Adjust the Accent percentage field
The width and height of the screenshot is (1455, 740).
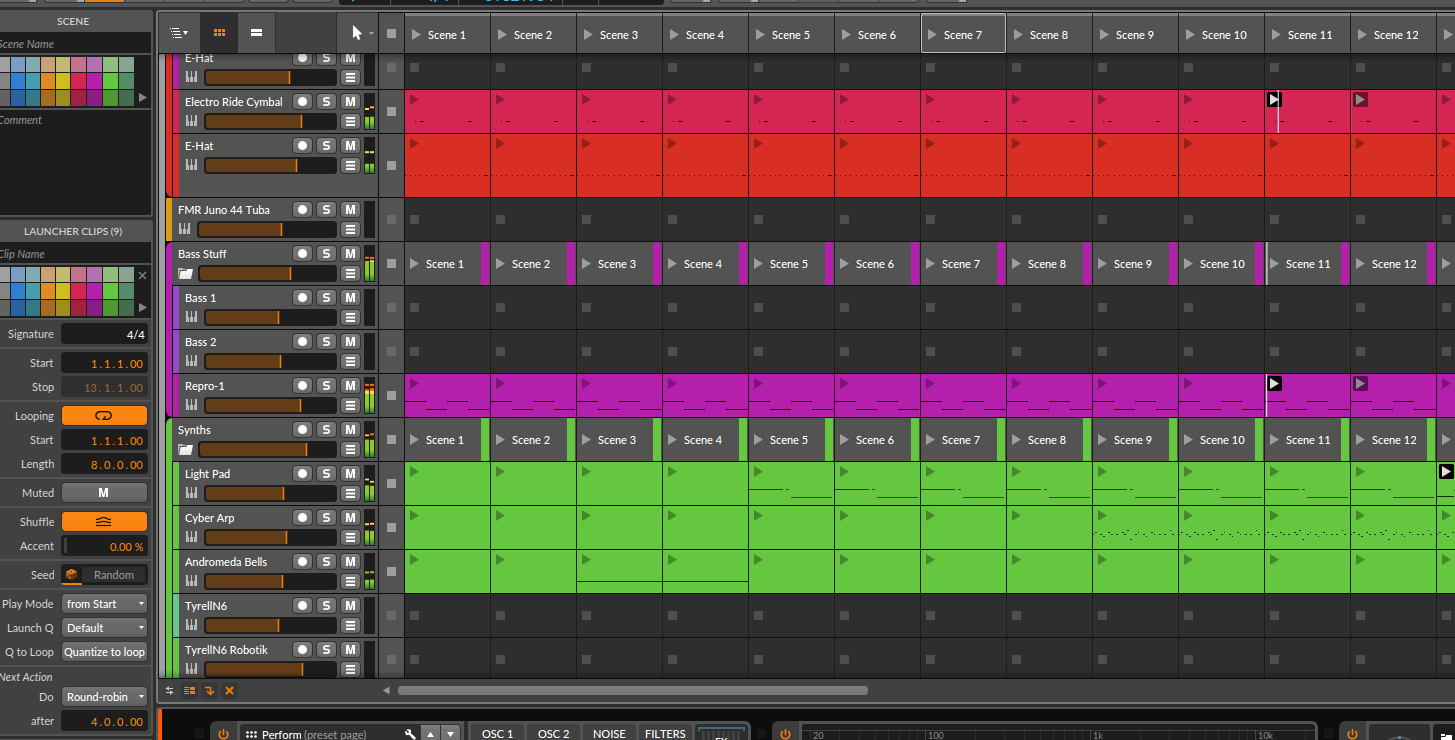click(104, 546)
